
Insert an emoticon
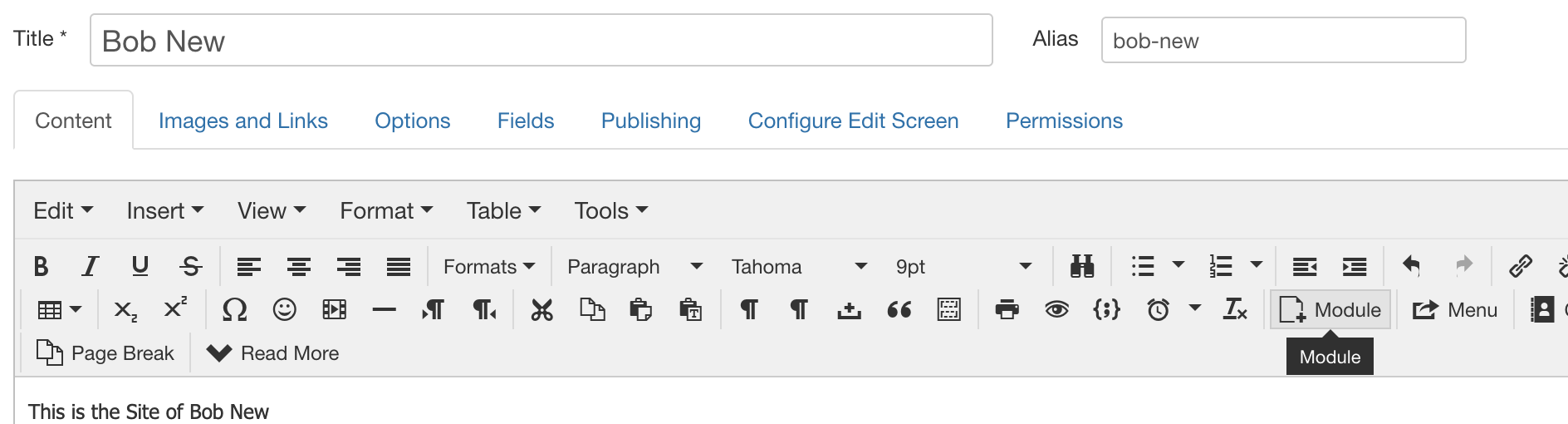(x=284, y=310)
